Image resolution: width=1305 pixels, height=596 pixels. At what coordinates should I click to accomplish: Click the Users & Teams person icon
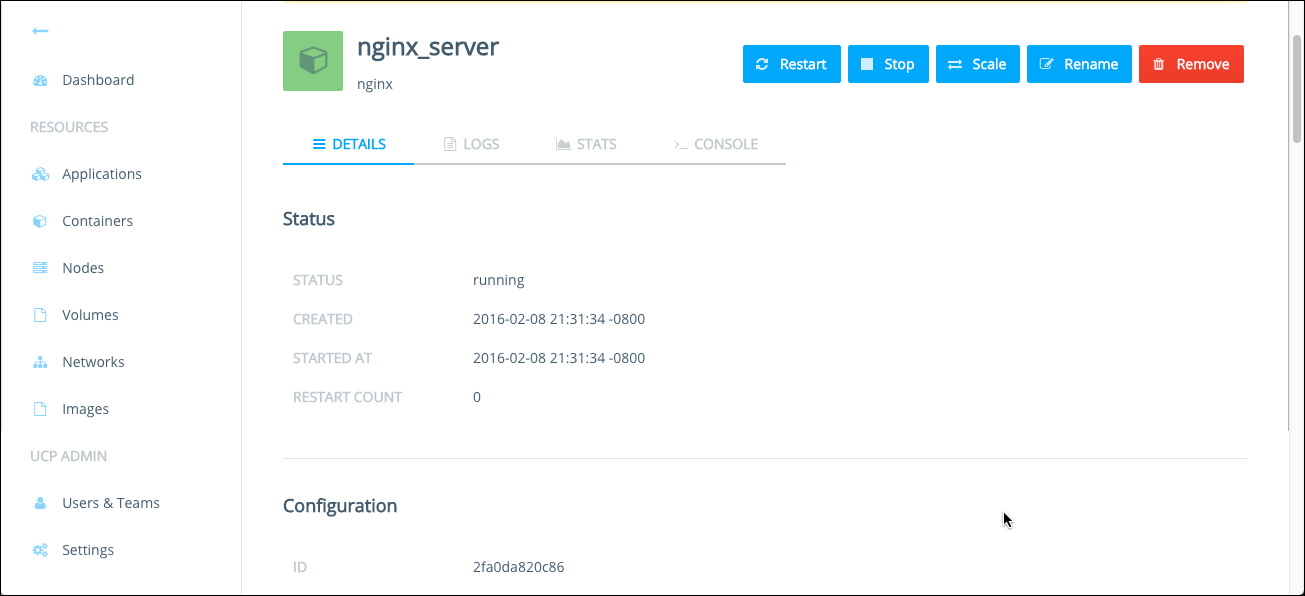tap(40, 503)
